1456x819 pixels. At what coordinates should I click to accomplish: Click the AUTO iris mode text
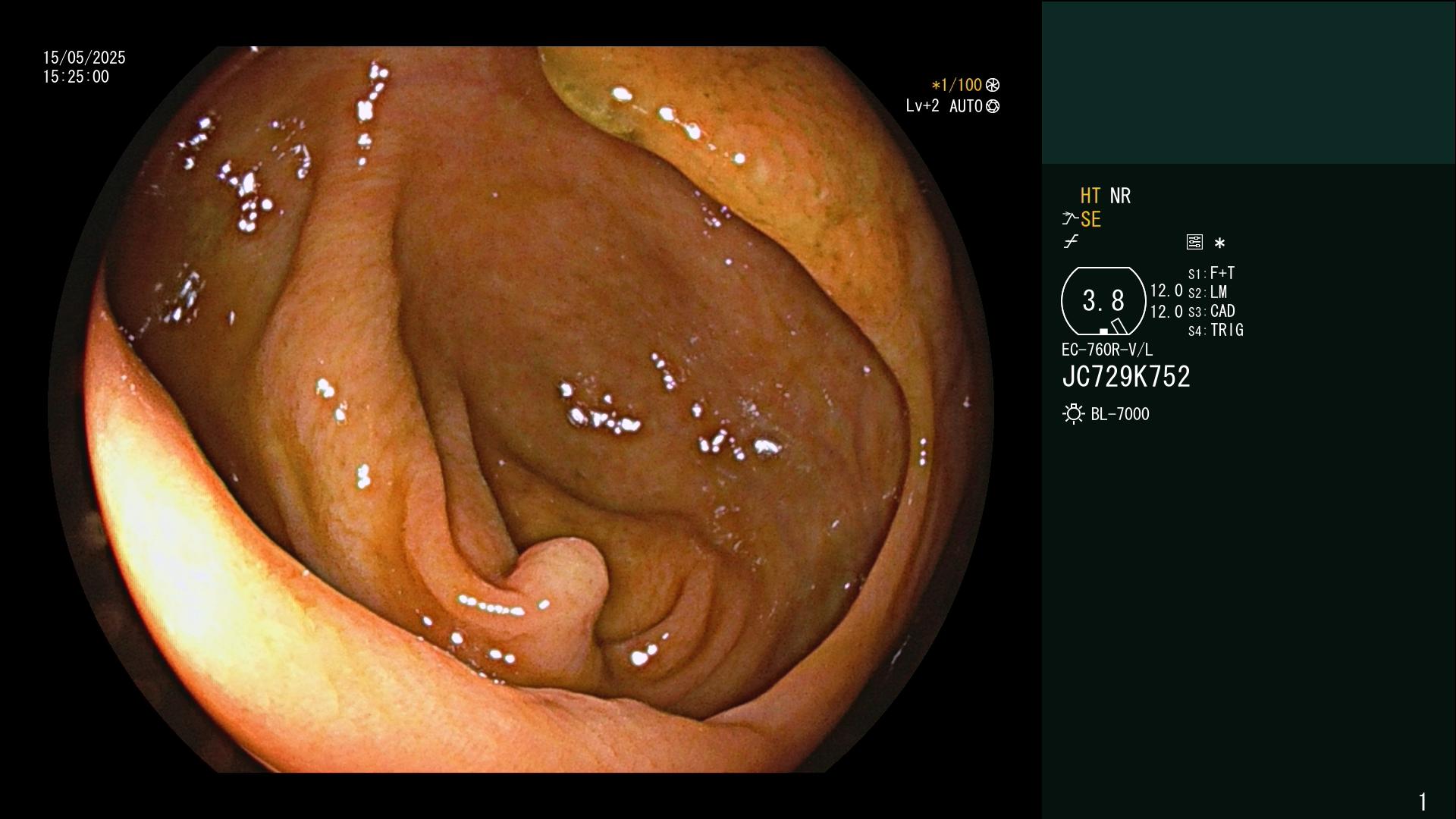pos(966,106)
